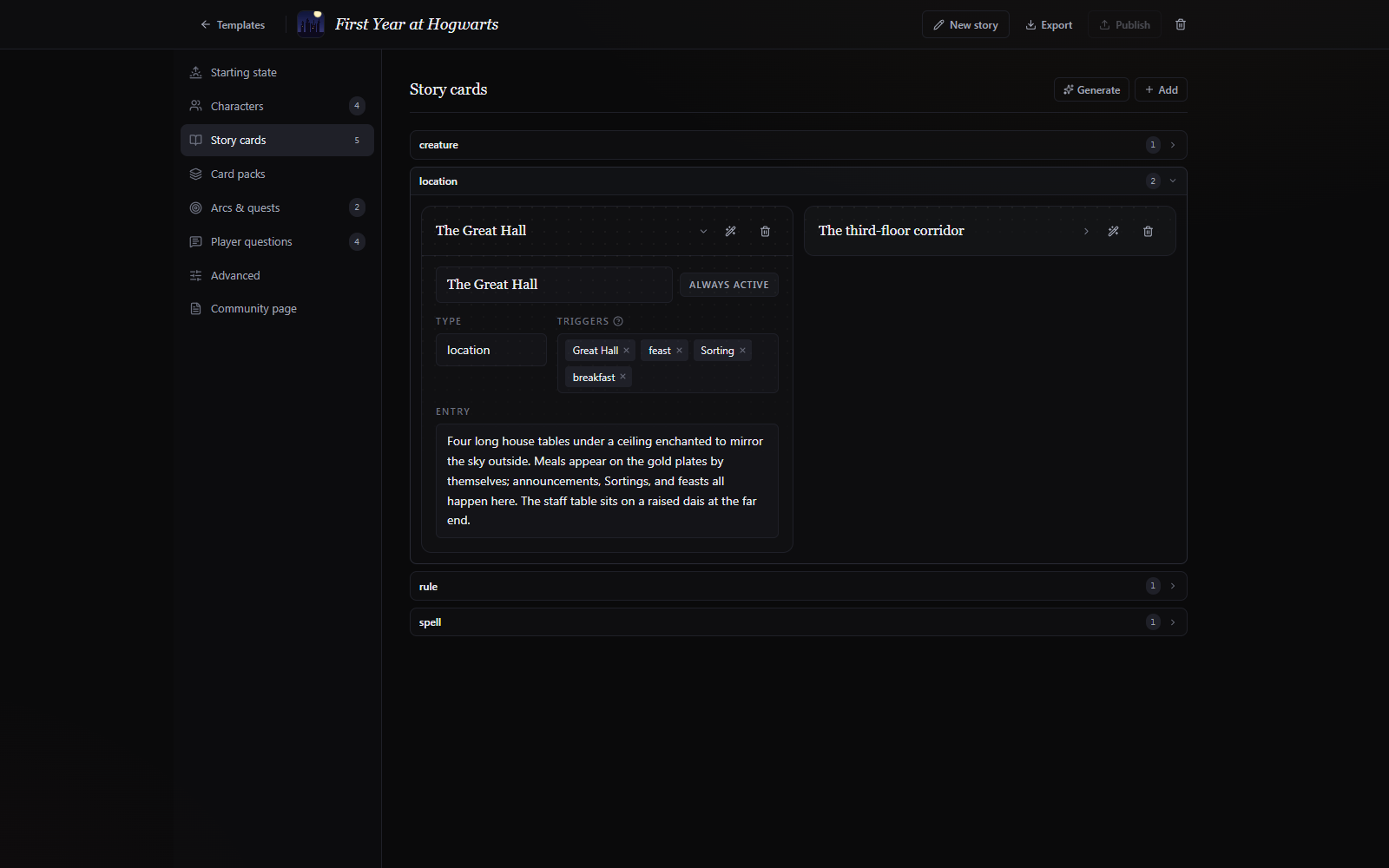1389x868 pixels.
Task: Open the Community page section
Action: coord(277,308)
